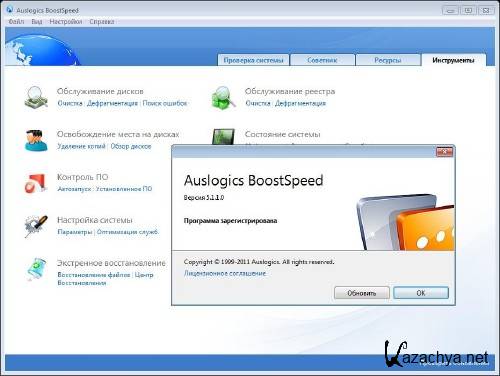Screen dimensions: 500x376
Task: Click Дефрагментация link under Обслуживание дисков
Action: tap(112, 103)
